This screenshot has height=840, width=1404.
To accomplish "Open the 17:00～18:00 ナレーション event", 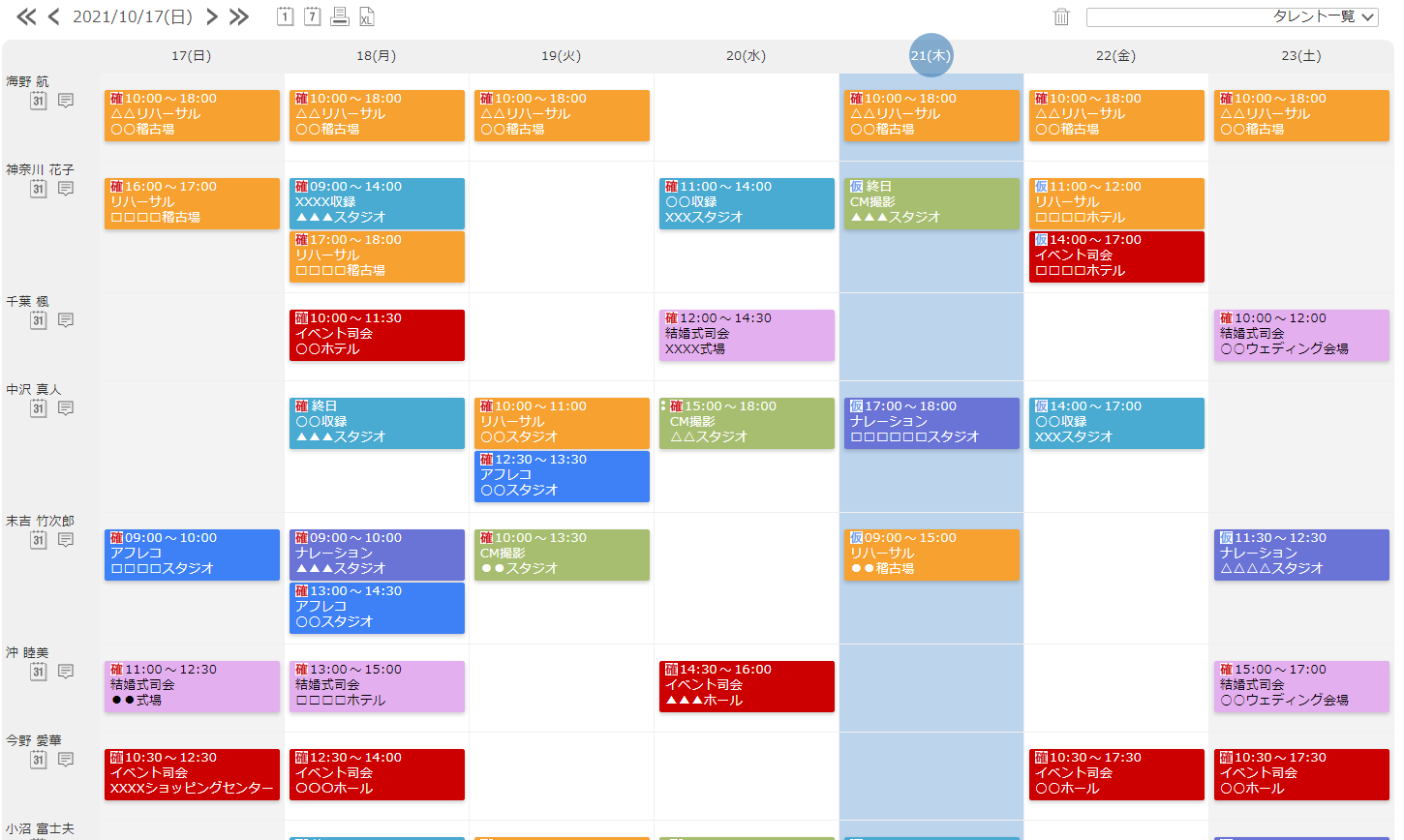I will (x=931, y=423).
